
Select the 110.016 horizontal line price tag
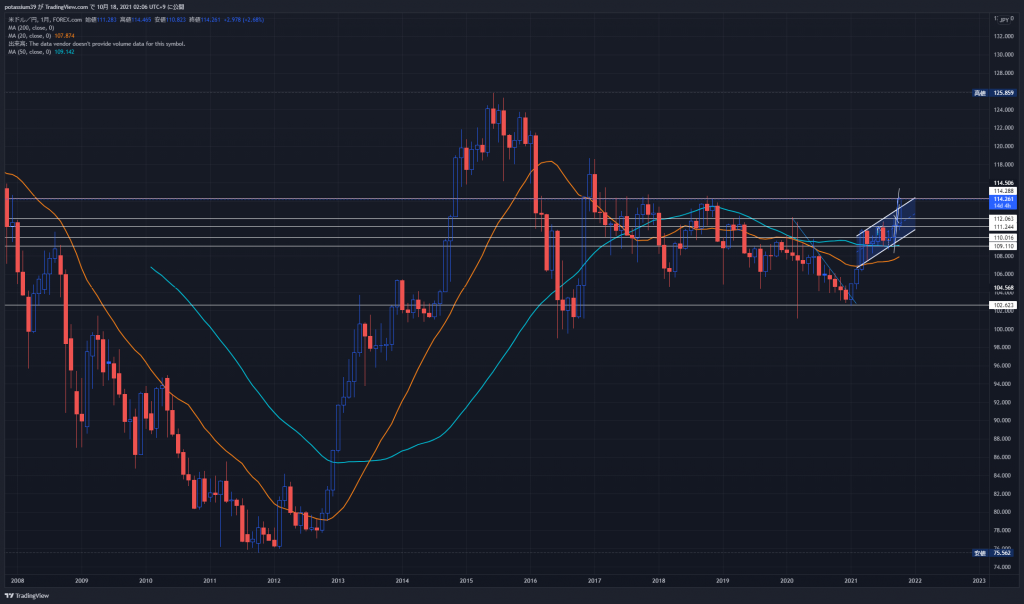(x=1003, y=237)
